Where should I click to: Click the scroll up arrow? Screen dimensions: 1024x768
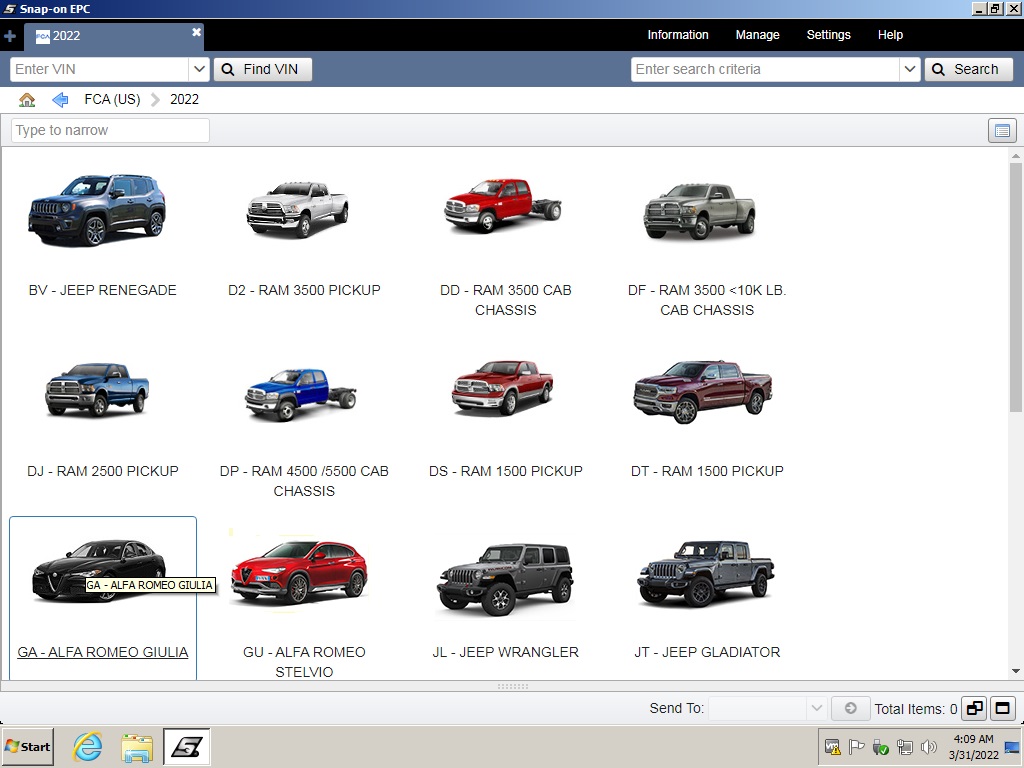1016,156
